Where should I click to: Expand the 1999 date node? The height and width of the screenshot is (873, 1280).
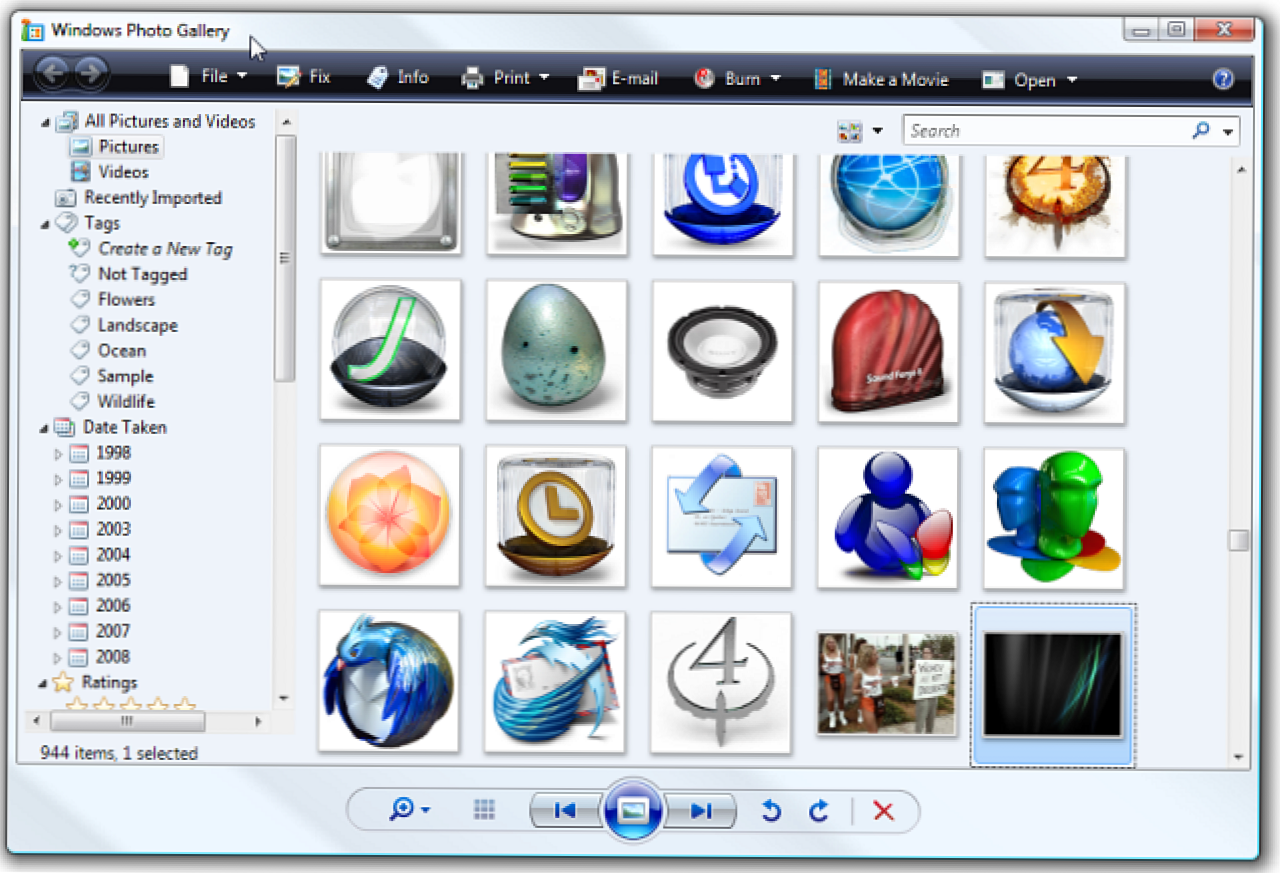coord(58,479)
